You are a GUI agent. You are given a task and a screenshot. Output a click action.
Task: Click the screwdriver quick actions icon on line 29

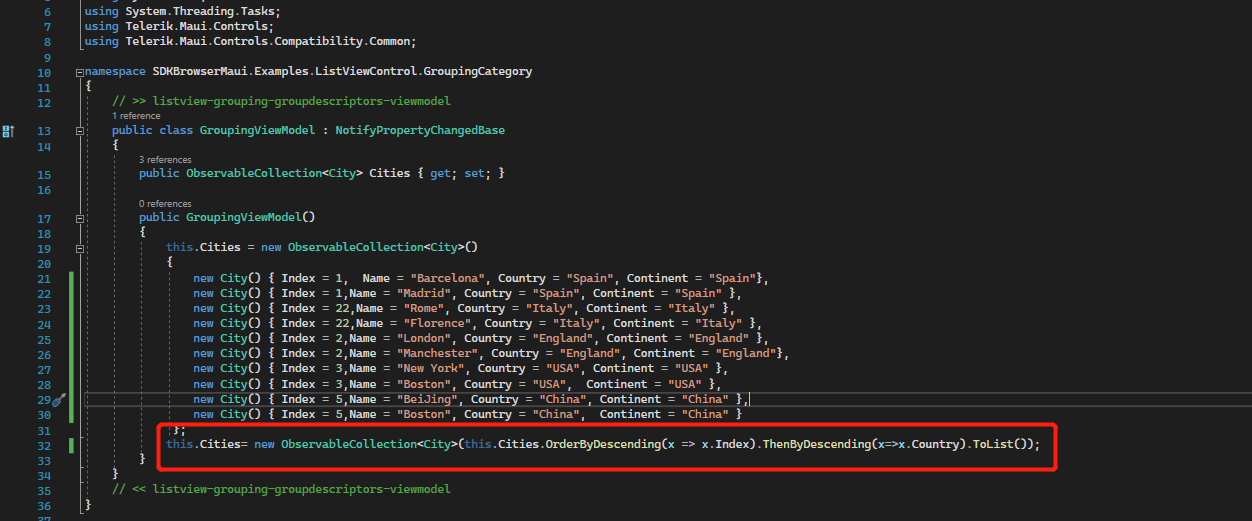58,399
